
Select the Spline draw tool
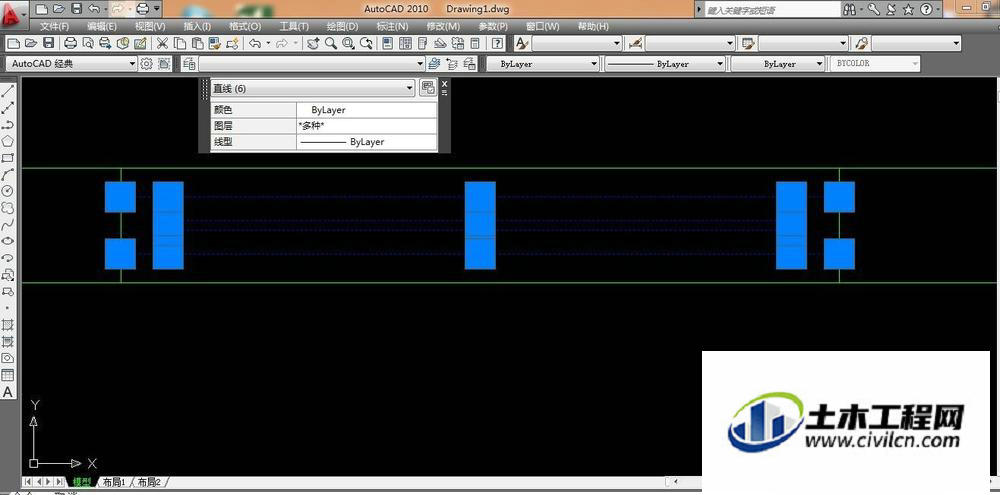pyautogui.click(x=8, y=225)
